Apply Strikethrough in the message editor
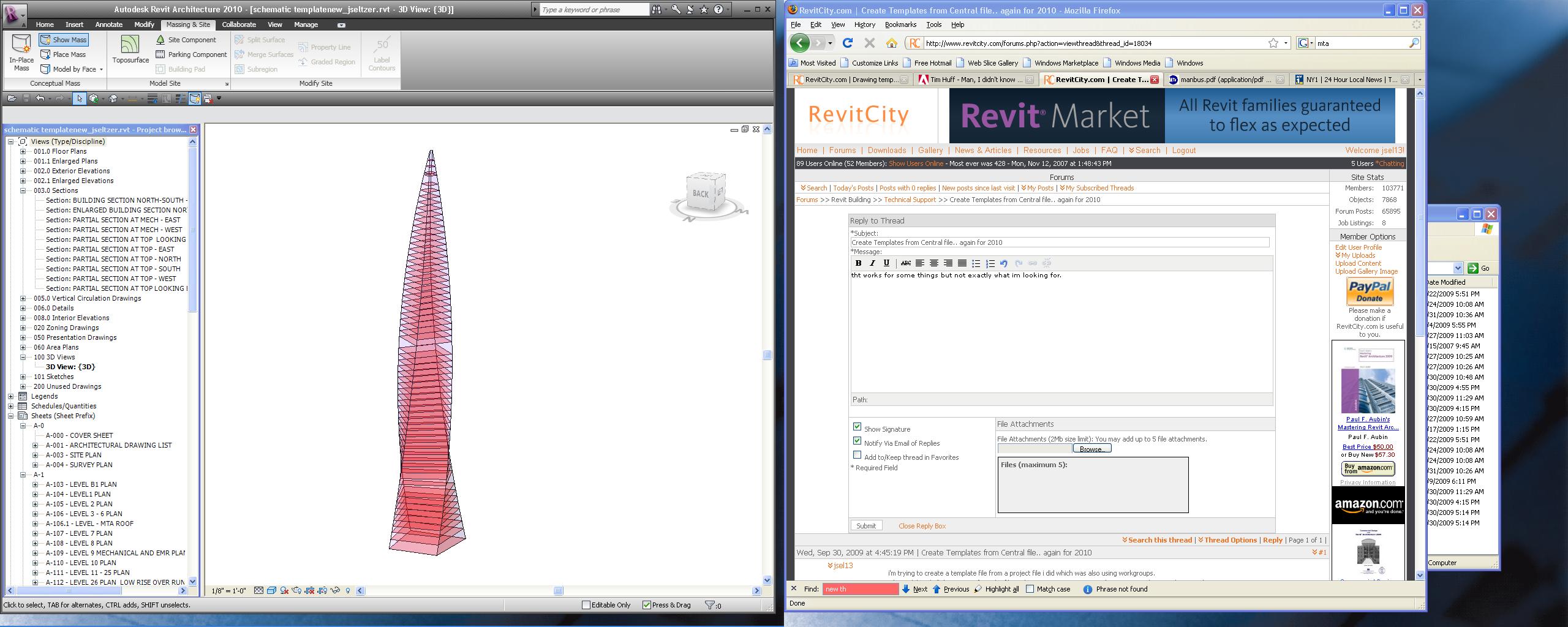The height and width of the screenshot is (627, 1568). tap(905, 263)
